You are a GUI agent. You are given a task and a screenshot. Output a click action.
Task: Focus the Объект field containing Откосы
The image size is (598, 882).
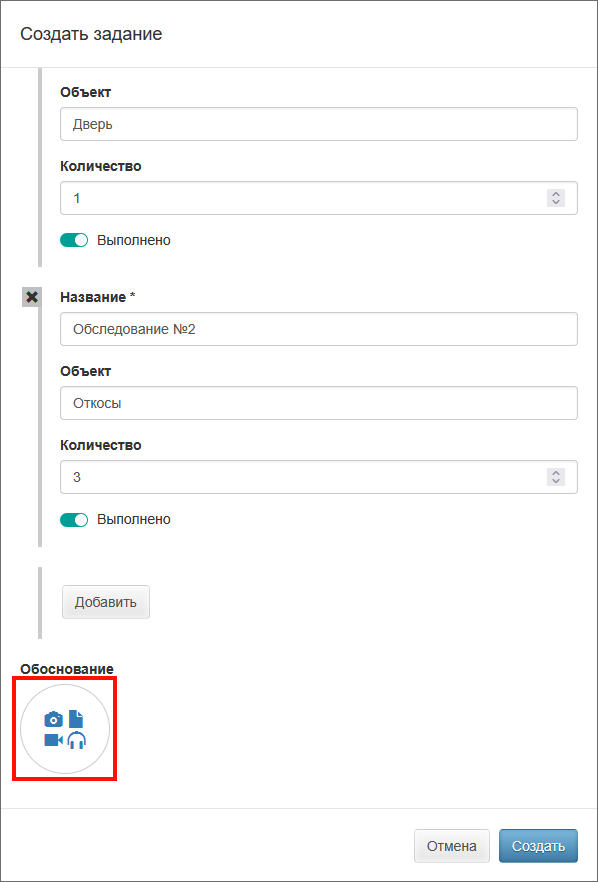[x=319, y=403]
